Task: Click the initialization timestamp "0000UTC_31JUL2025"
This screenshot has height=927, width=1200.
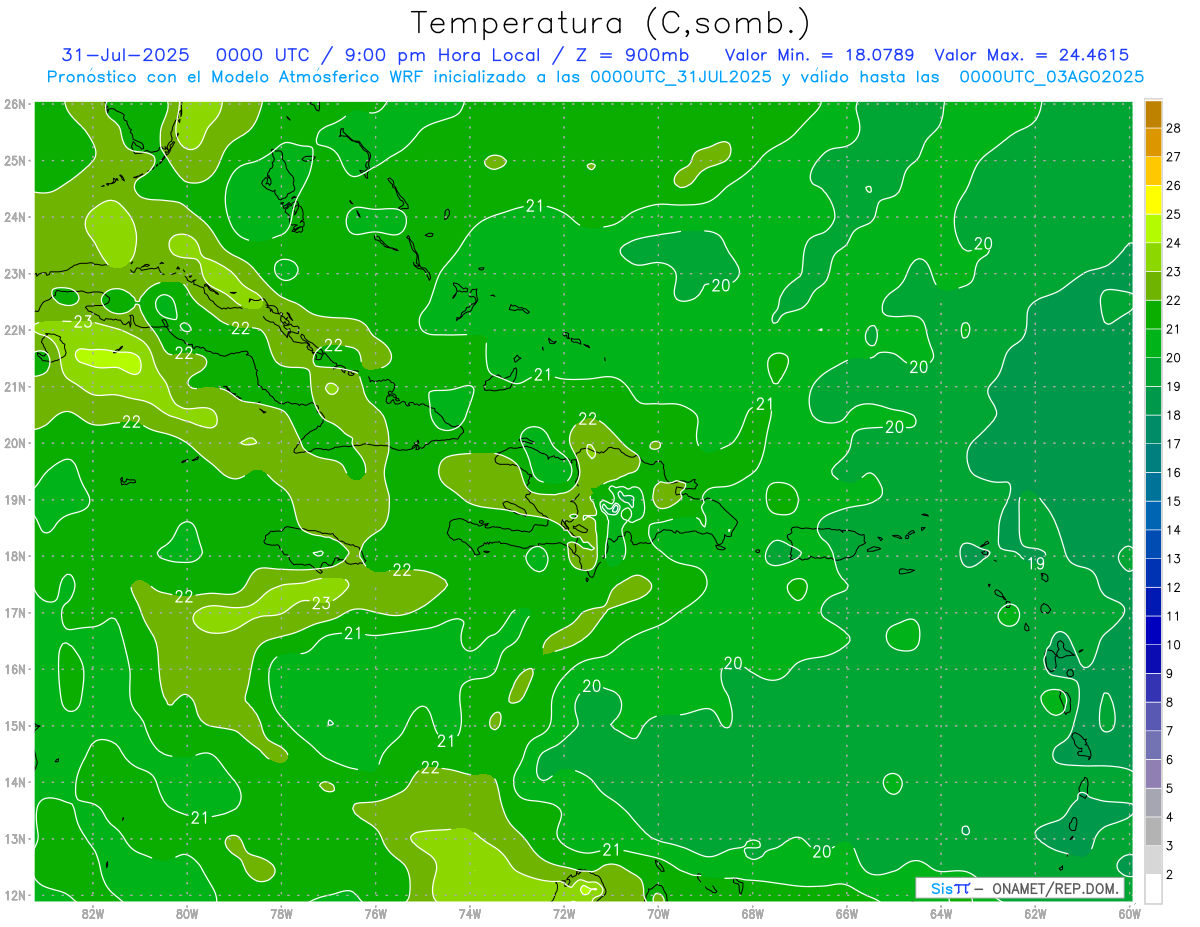Action: [681, 77]
